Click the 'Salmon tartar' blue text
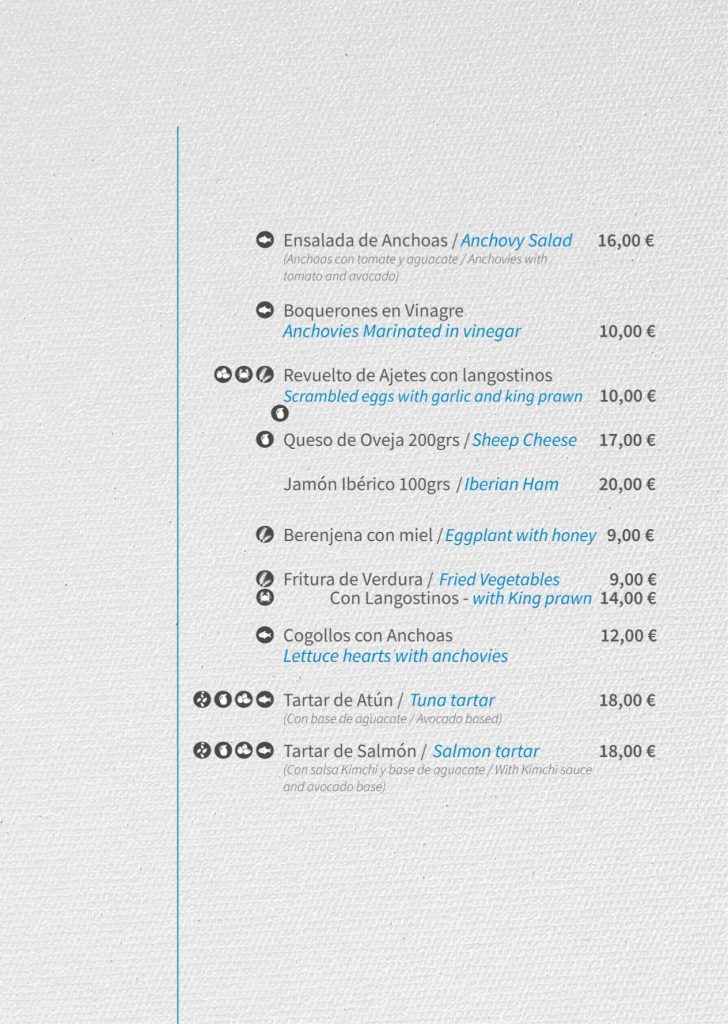This screenshot has height=1024, width=728. pos(486,751)
